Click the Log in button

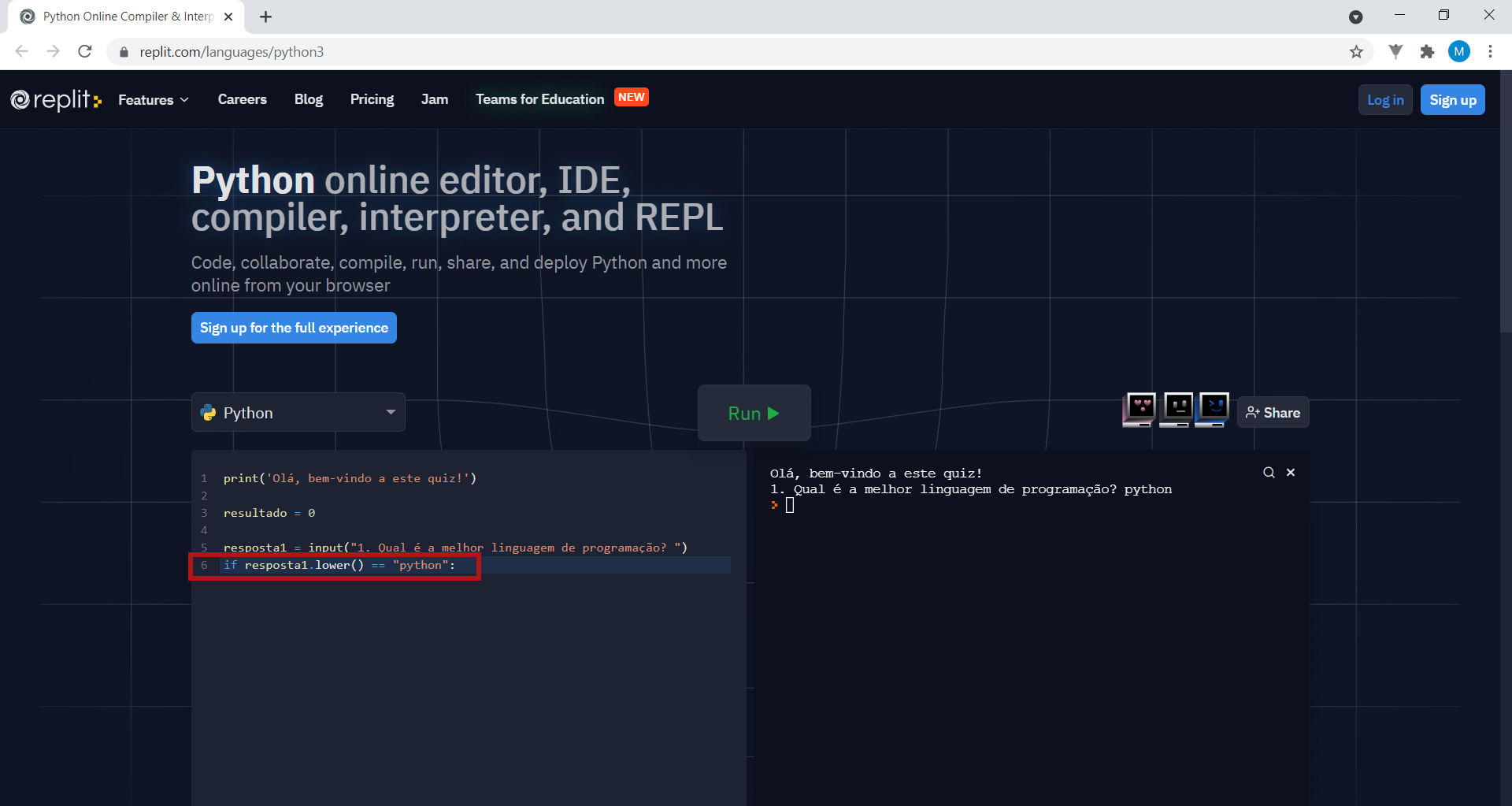1385,100
